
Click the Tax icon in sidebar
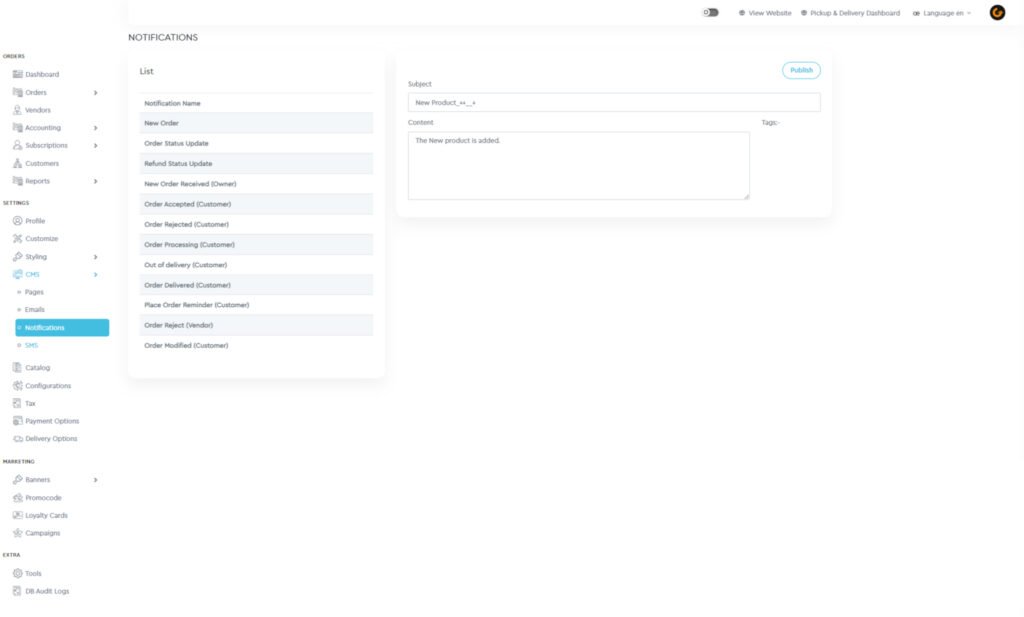(17, 403)
